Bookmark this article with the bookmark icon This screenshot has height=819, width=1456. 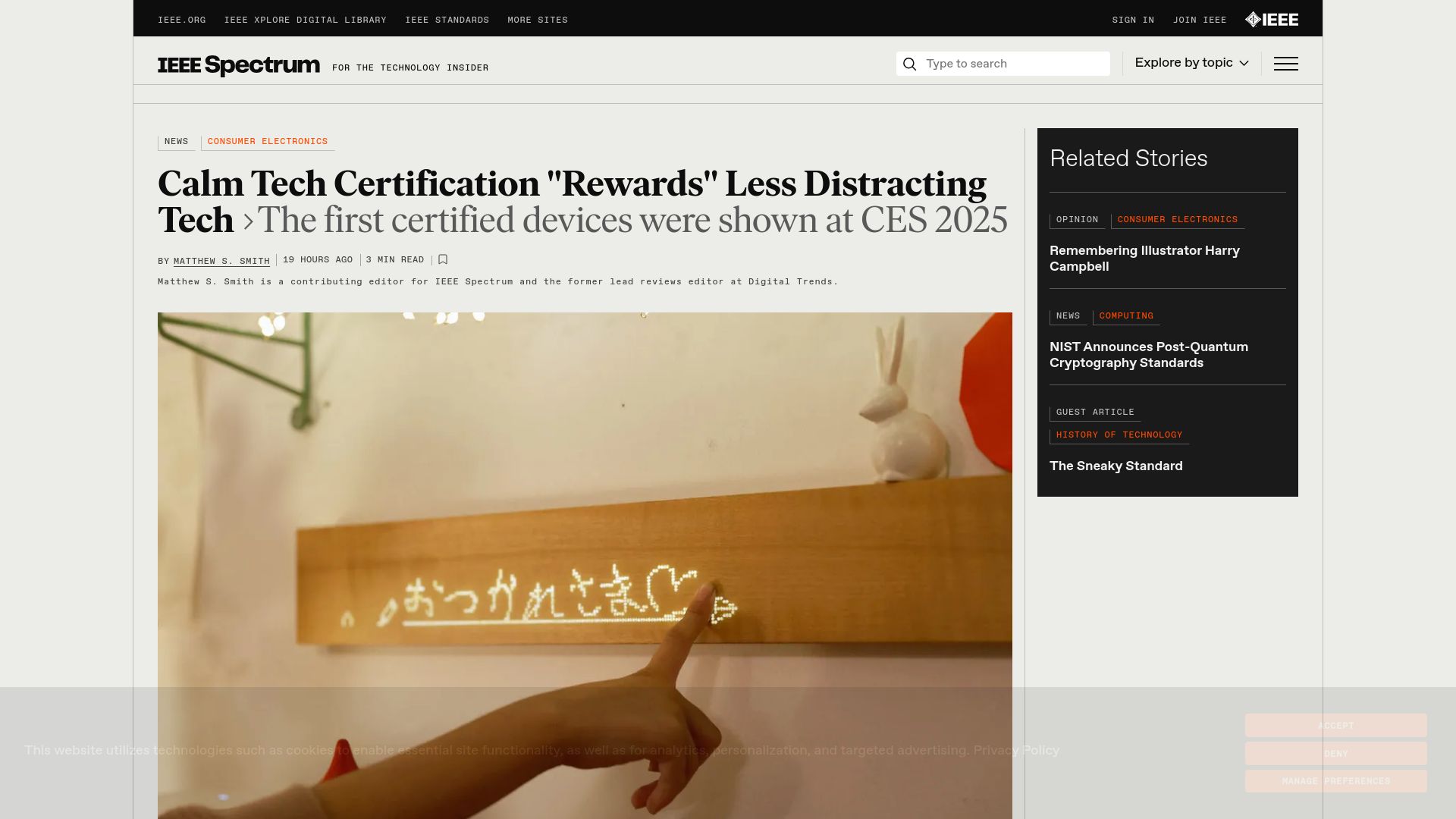coord(443,259)
